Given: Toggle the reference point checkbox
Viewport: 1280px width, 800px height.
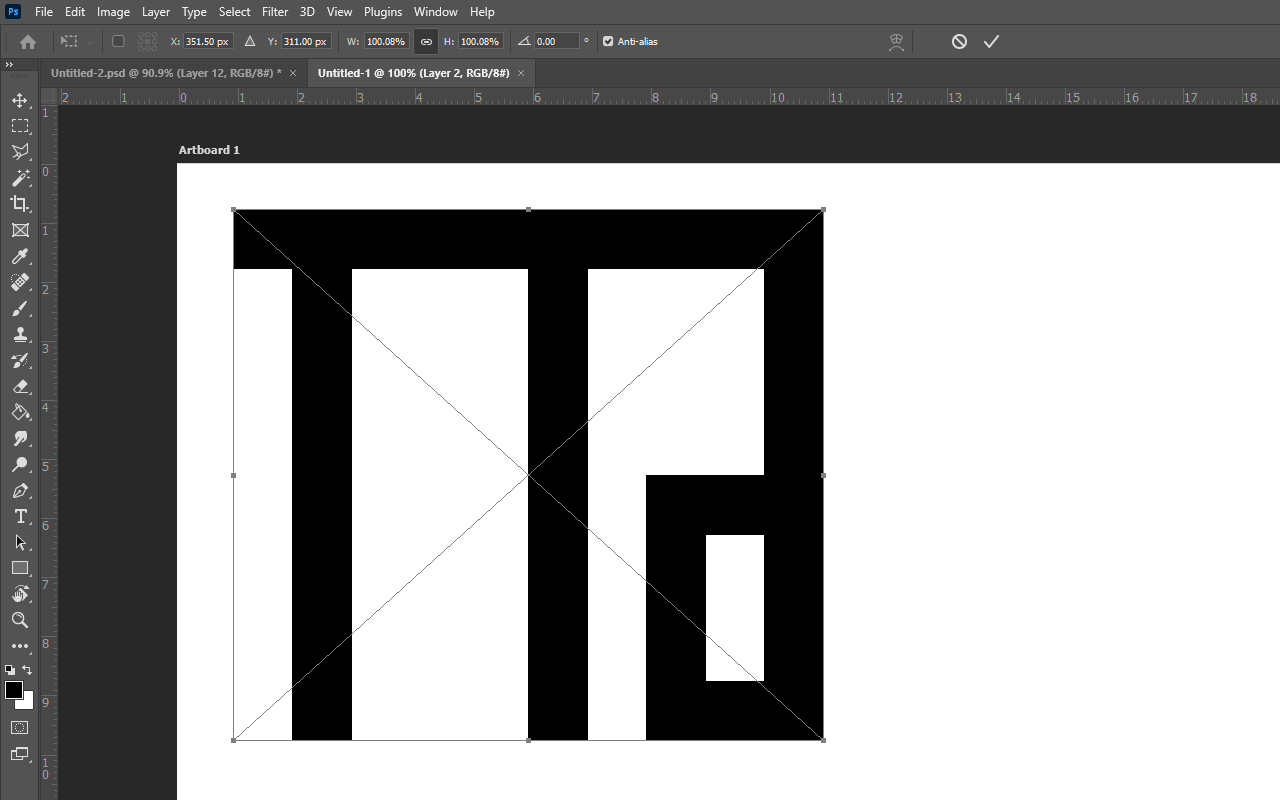Looking at the screenshot, I should [118, 42].
